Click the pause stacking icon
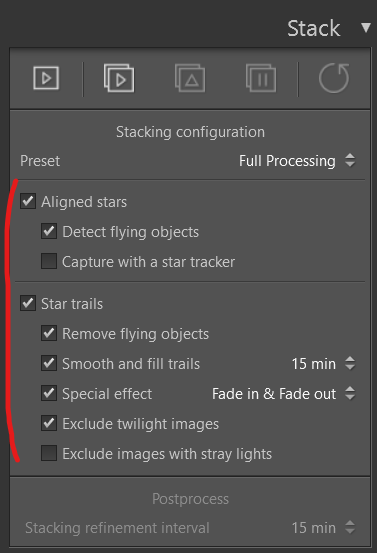The image size is (377, 553). pyautogui.click(x=261, y=78)
